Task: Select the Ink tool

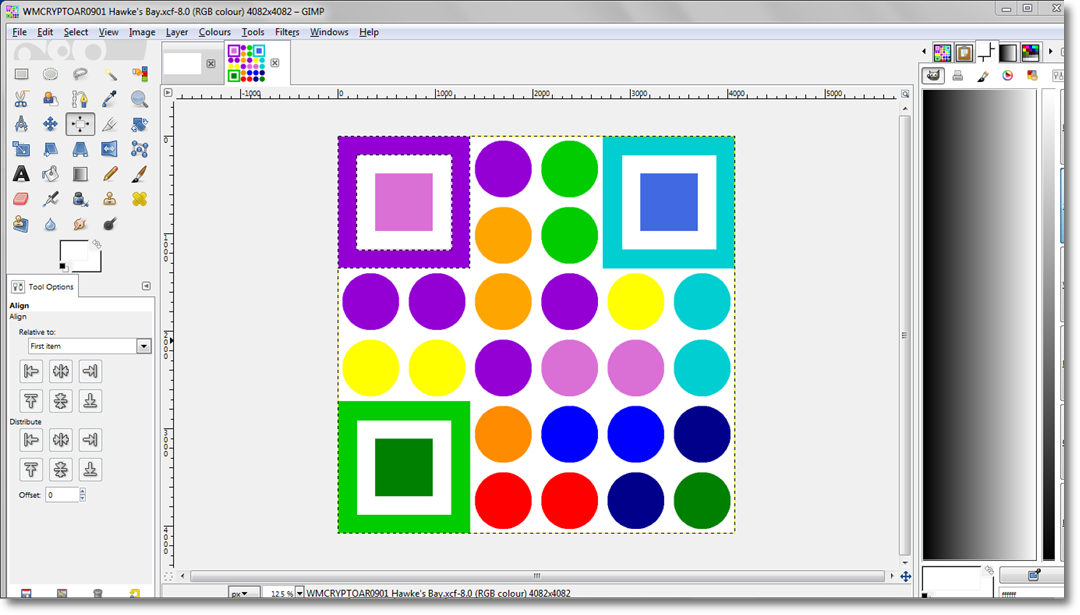Action: (80, 199)
